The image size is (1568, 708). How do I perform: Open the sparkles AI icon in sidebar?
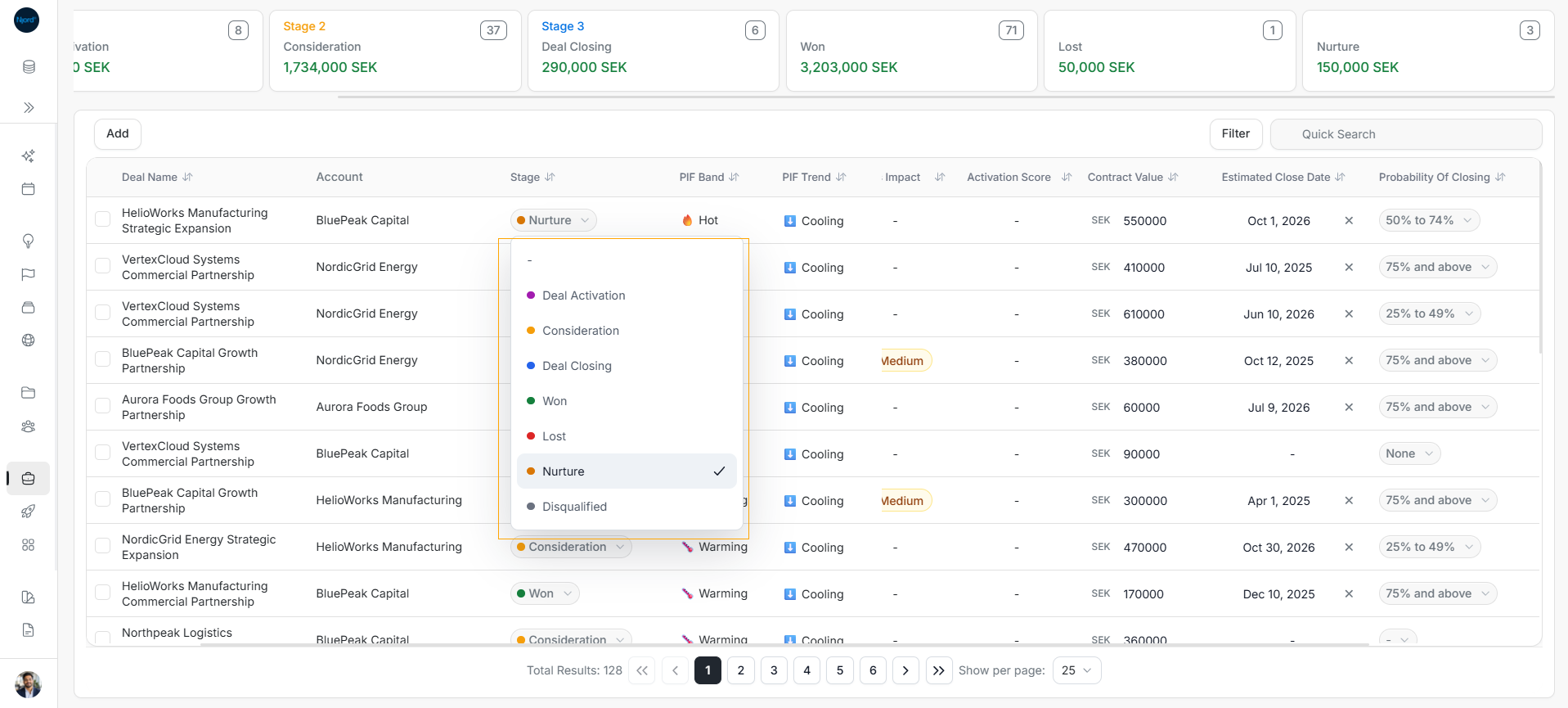29,156
